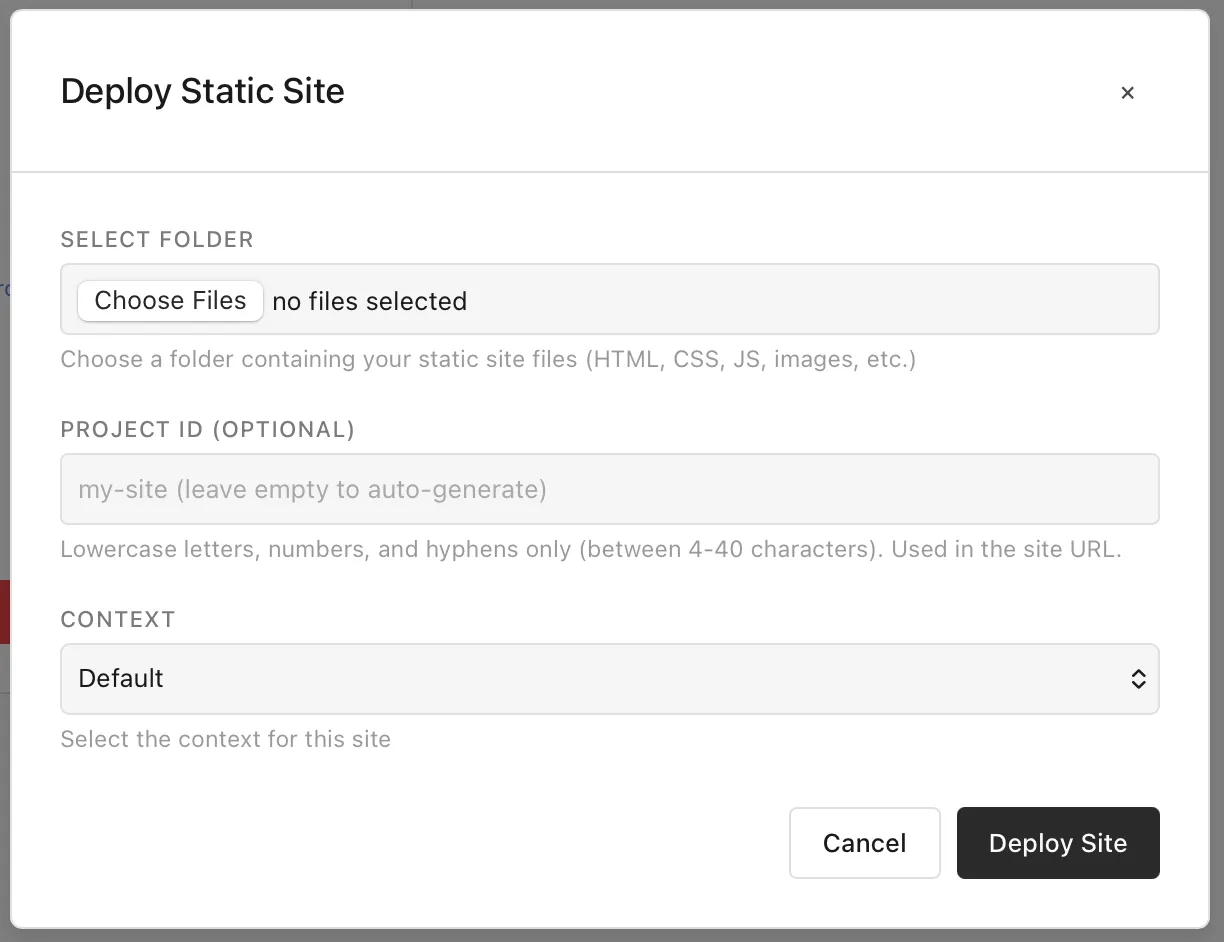Open the folder picker under Select Folder
Viewport: 1224px width, 942px height.
pos(170,300)
